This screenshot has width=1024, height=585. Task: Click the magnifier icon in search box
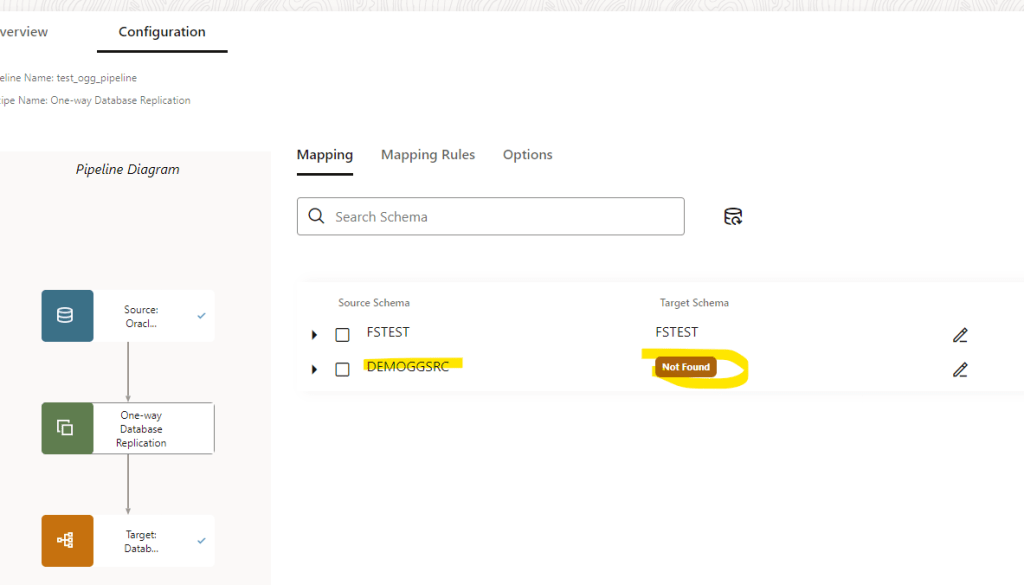tap(317, 217)
